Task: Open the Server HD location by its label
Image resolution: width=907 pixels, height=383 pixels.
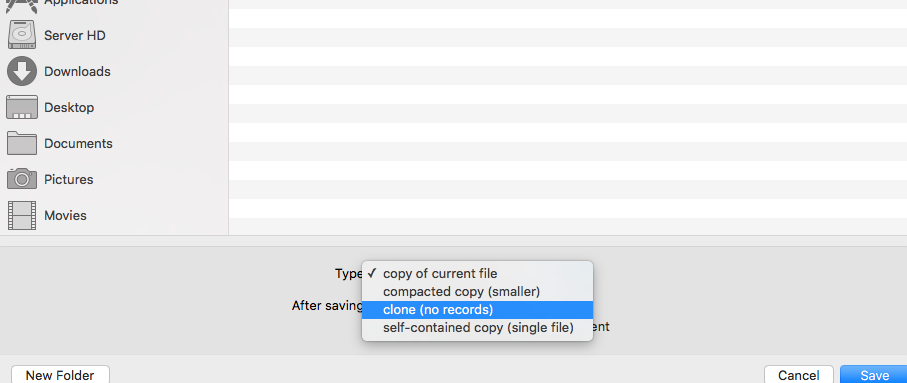Action: coord(75,35)
